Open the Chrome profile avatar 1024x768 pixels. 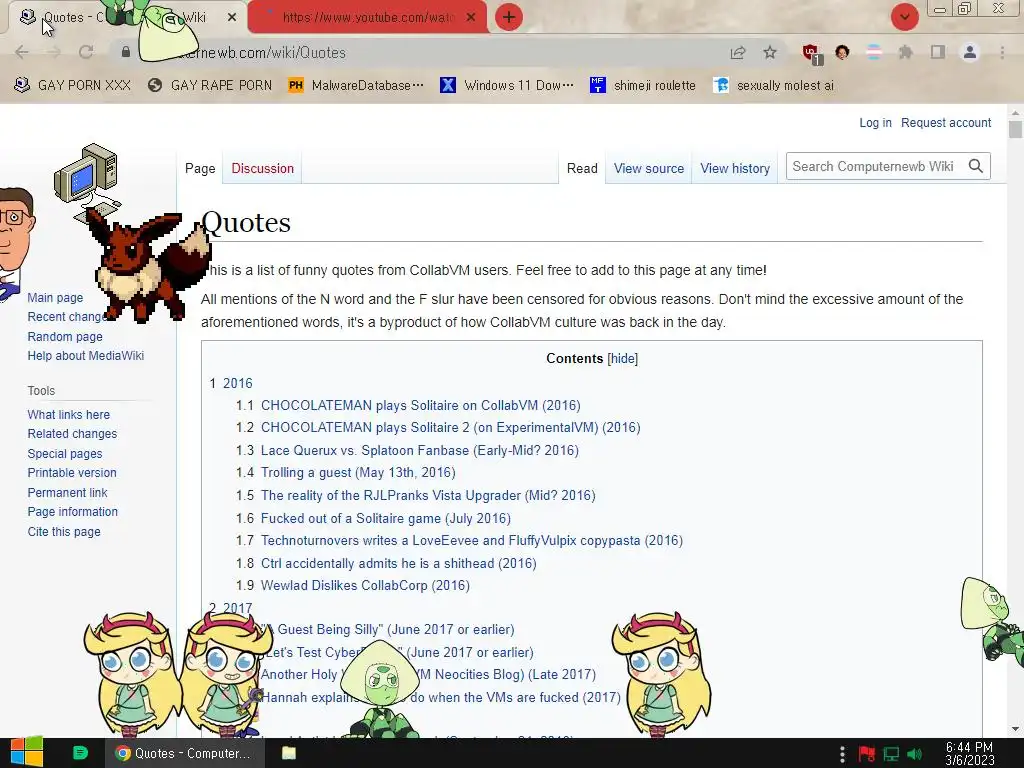[x=970, y=52]
